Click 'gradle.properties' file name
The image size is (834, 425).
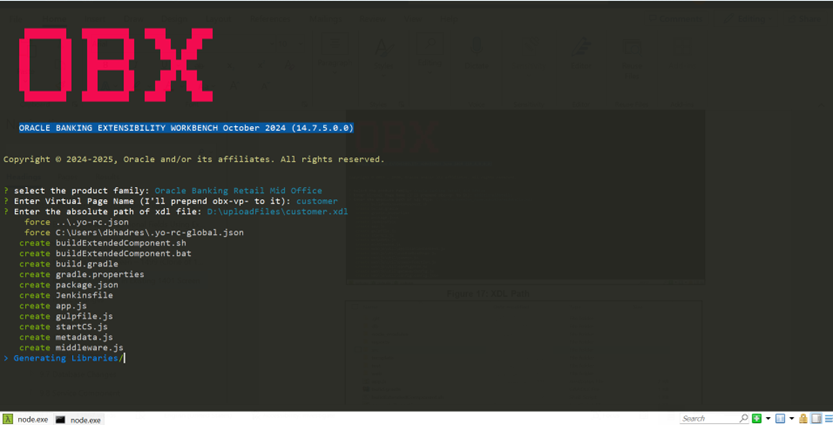click(100, 274)
